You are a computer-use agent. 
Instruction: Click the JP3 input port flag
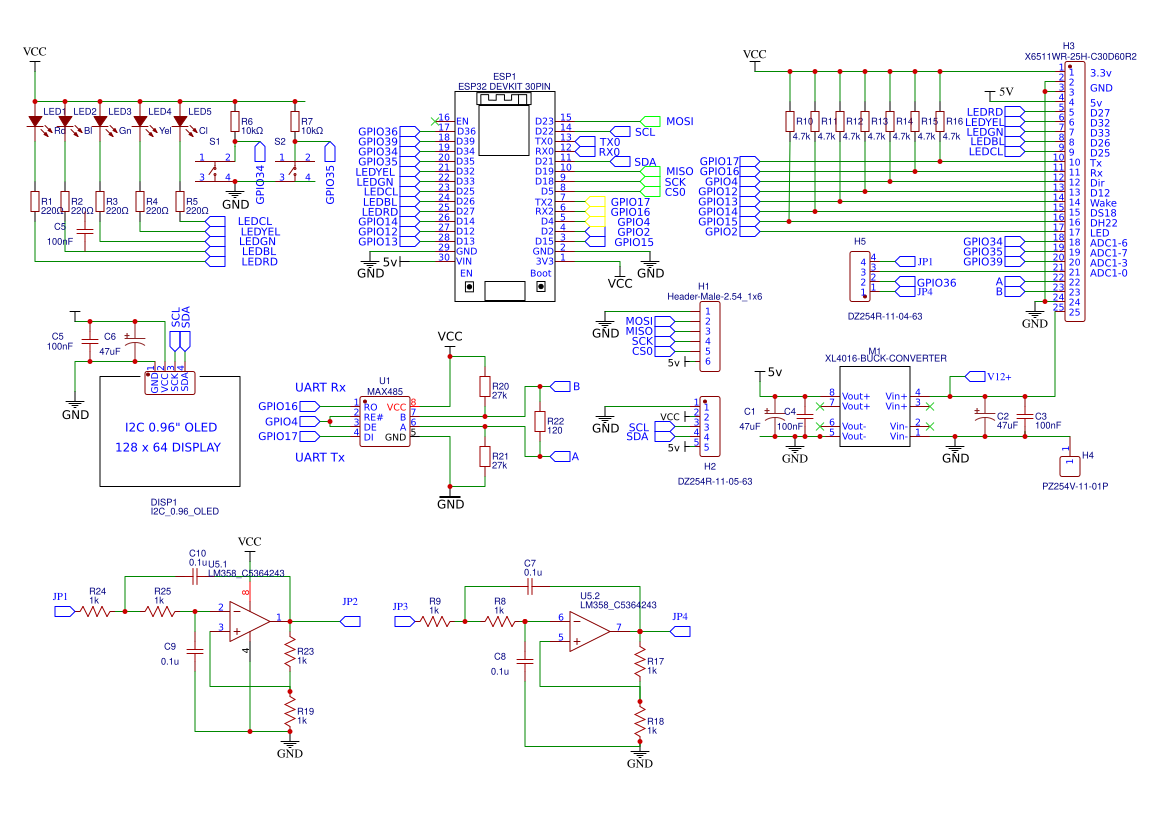tap(405, 621)
